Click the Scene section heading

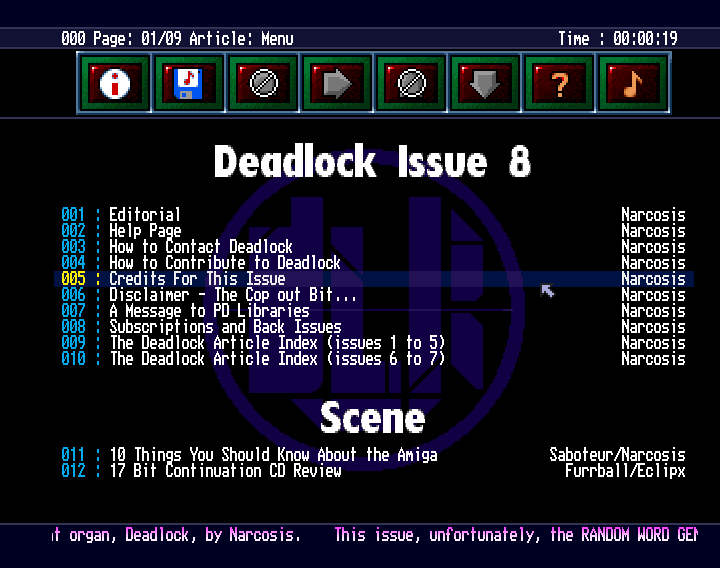point(372,417)
